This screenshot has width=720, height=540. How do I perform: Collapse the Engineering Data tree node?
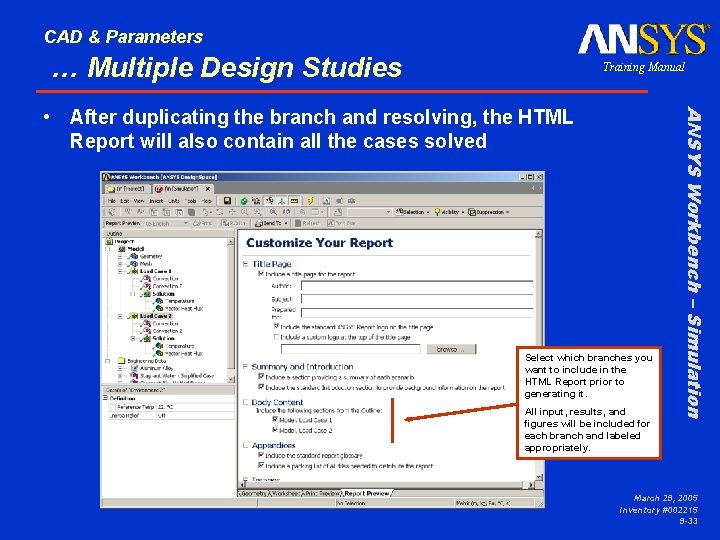click(x=108, y=361)
